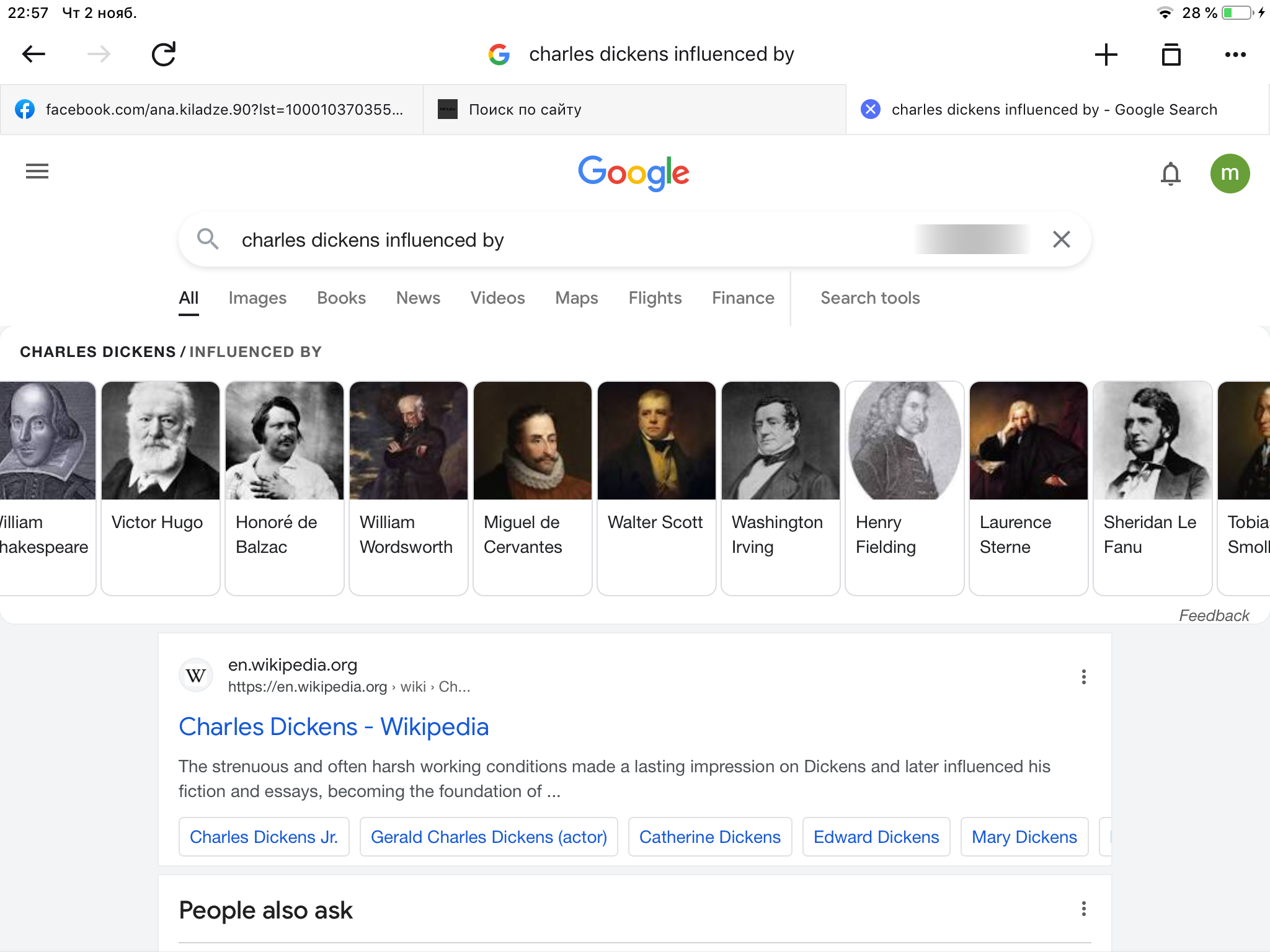
Task: Open a new tab with plus icon
Action: click(x=1106, y=55)
